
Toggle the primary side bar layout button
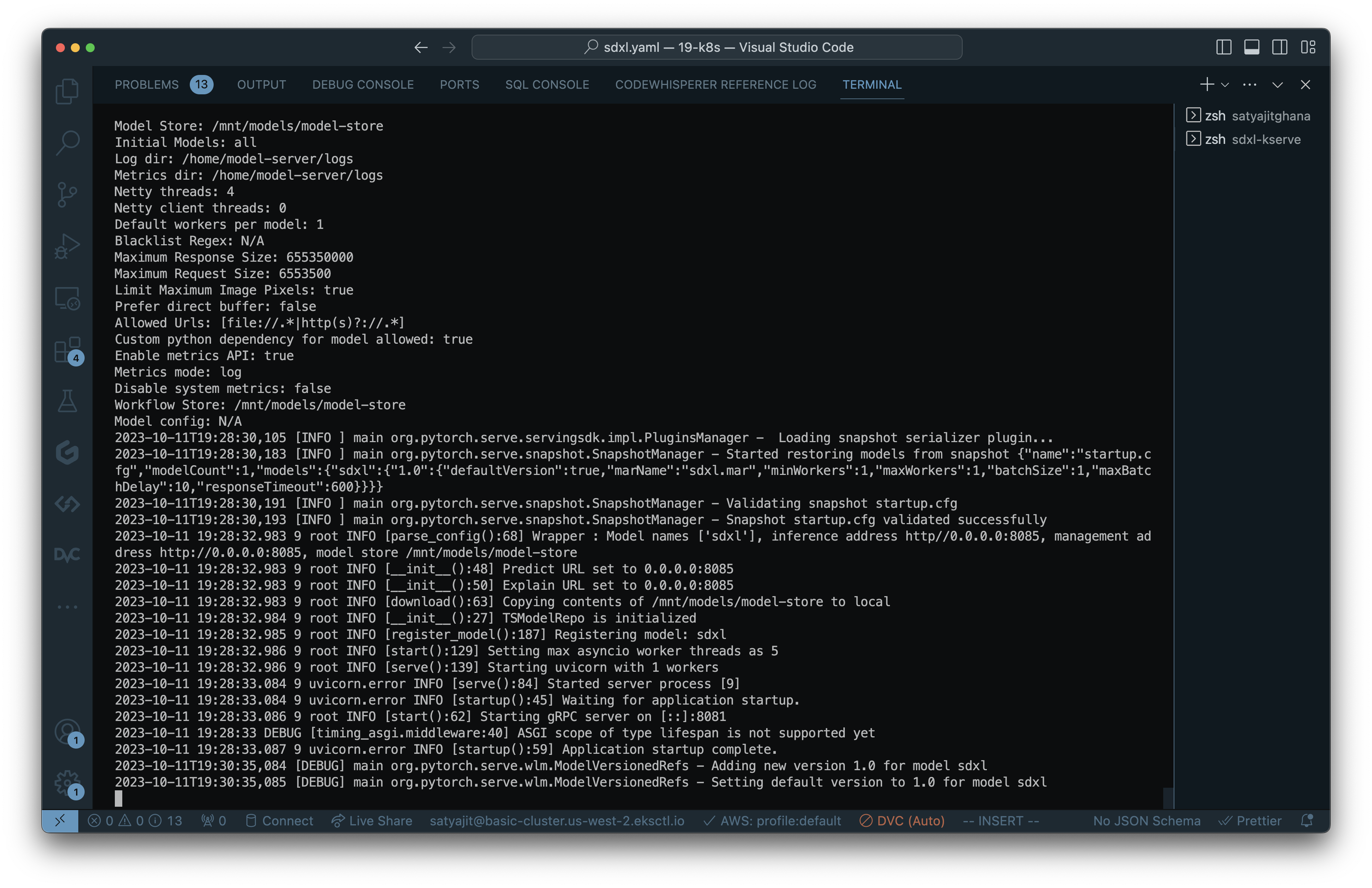coord(1223,47)
